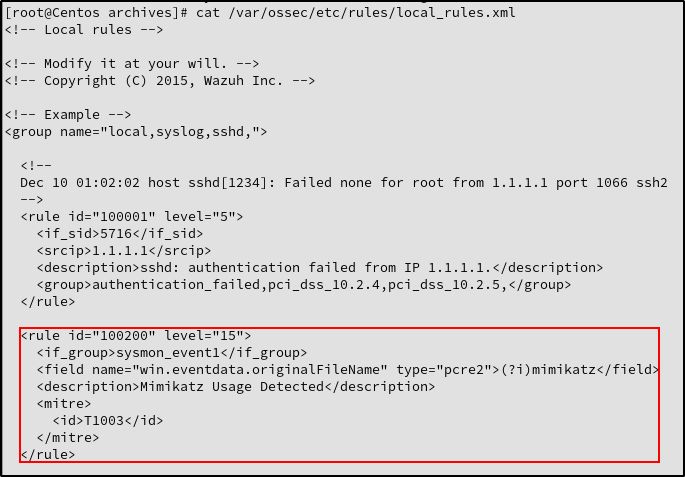Viewport: 685px width, 477px height.
Task: Click the sshd Failed none sample log line
Action: coord(344,183)
